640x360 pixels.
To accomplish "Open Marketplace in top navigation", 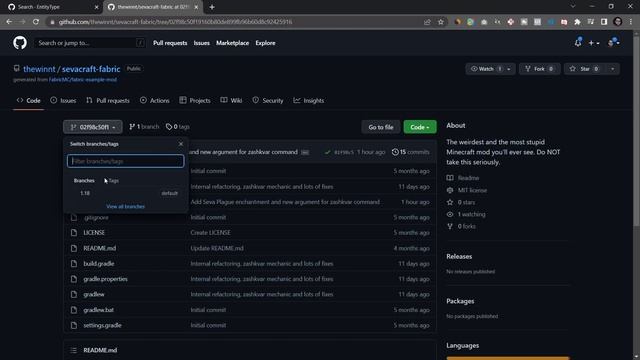I will pos(232,43).
